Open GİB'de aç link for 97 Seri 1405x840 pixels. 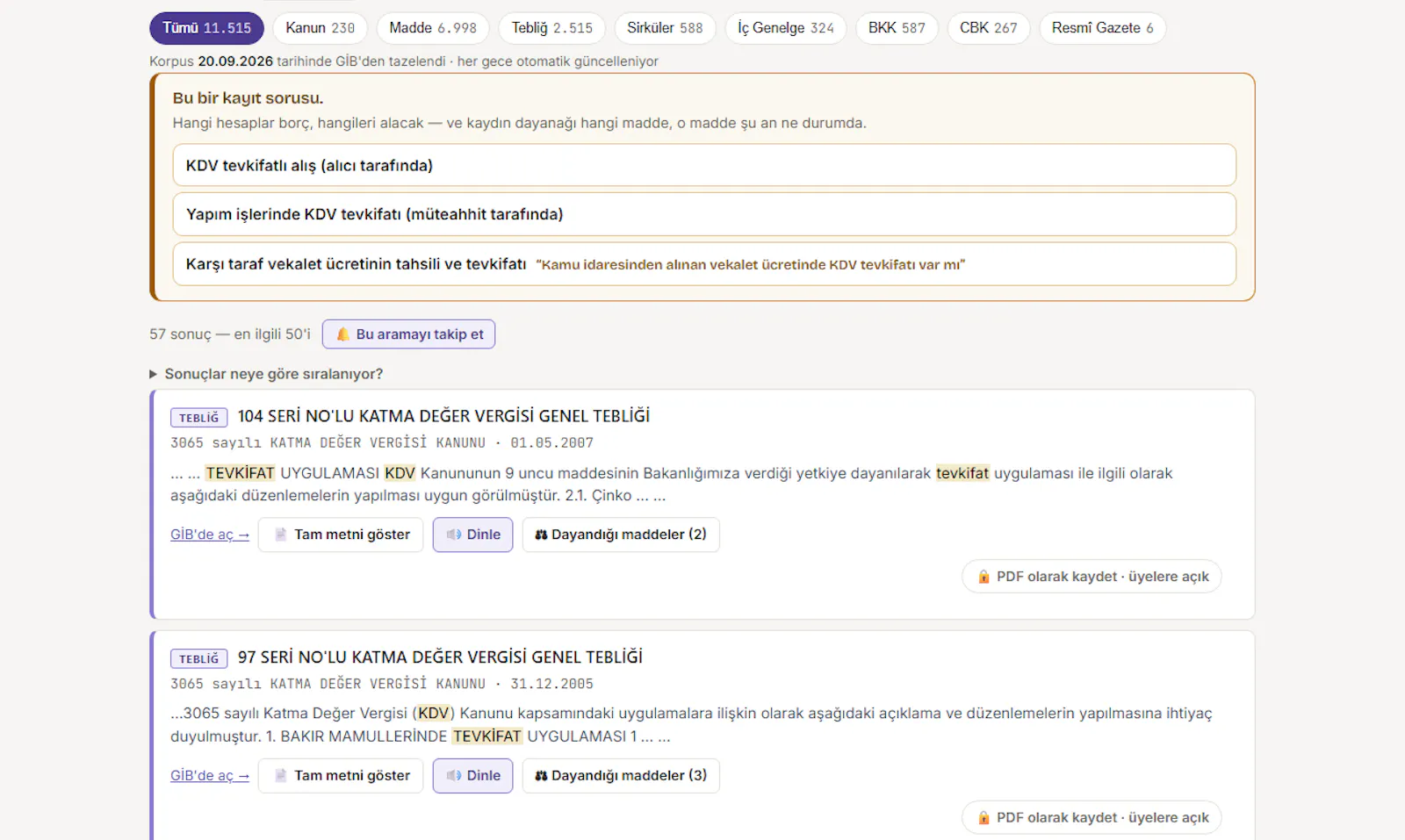point(210,776)
